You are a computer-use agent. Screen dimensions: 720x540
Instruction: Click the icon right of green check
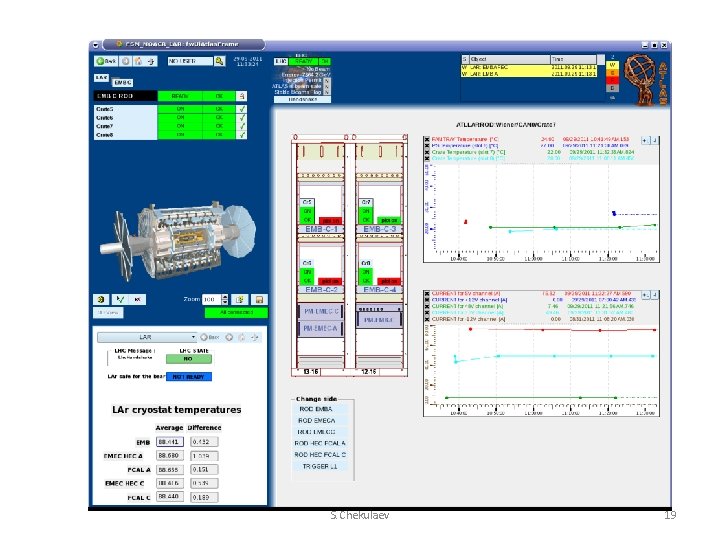click(137, 300)
